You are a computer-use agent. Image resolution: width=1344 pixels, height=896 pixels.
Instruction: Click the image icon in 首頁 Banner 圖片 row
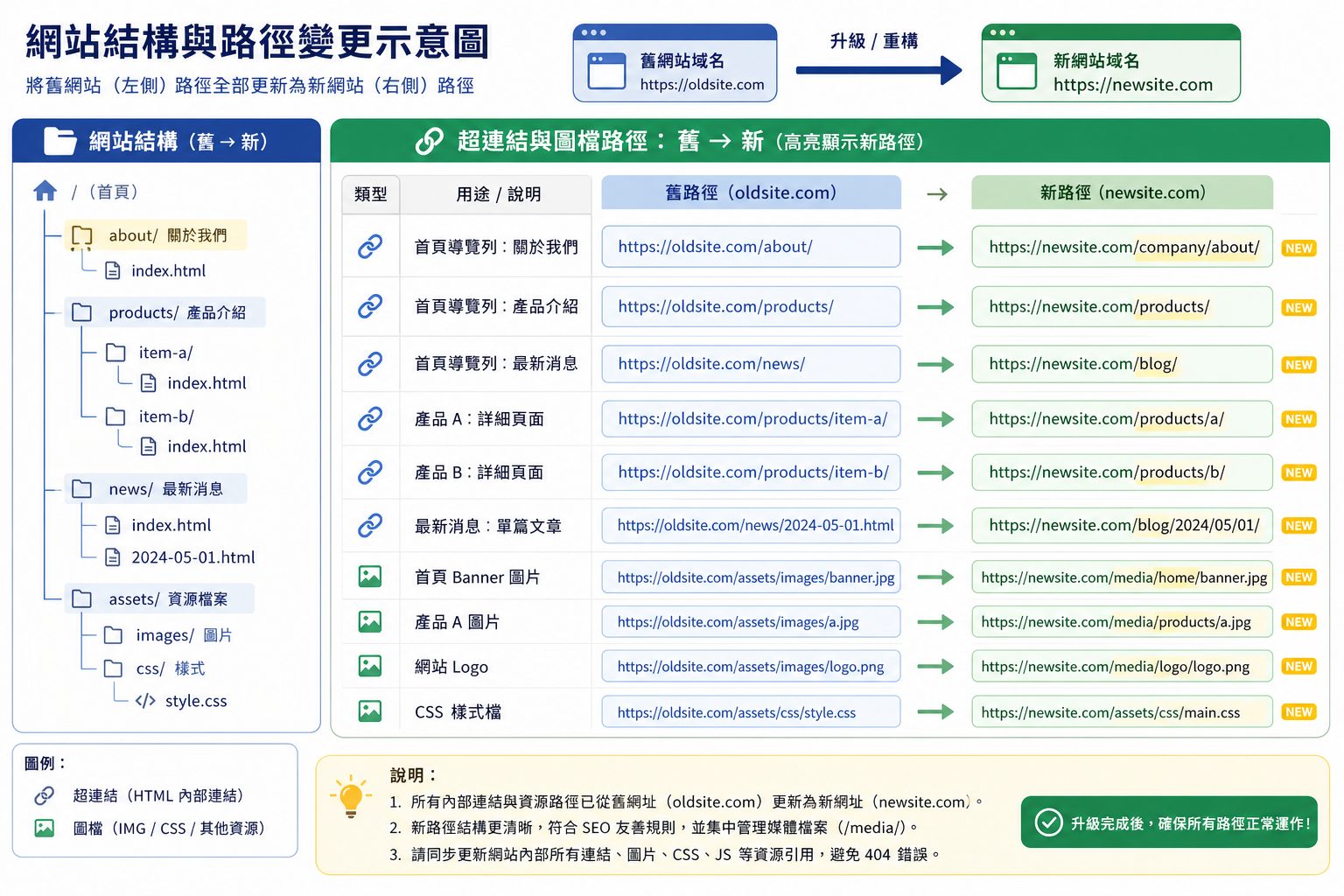(370, 577)
